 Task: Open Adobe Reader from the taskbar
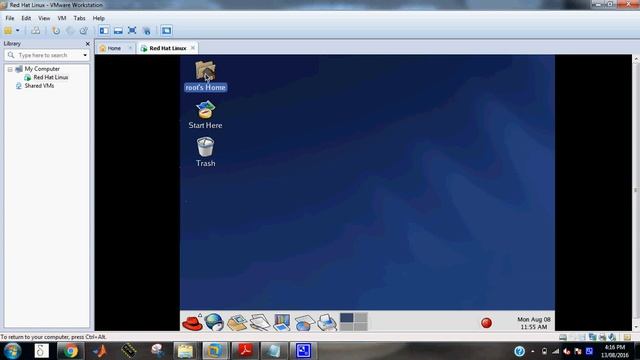click(244, 351)
